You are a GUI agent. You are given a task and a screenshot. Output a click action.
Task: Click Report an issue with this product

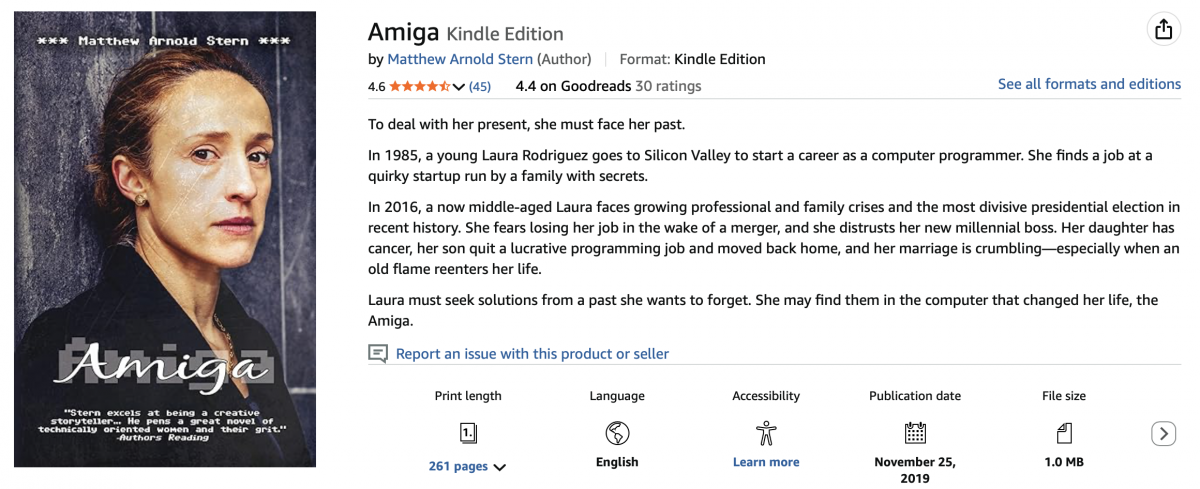(x=532, y=353)
